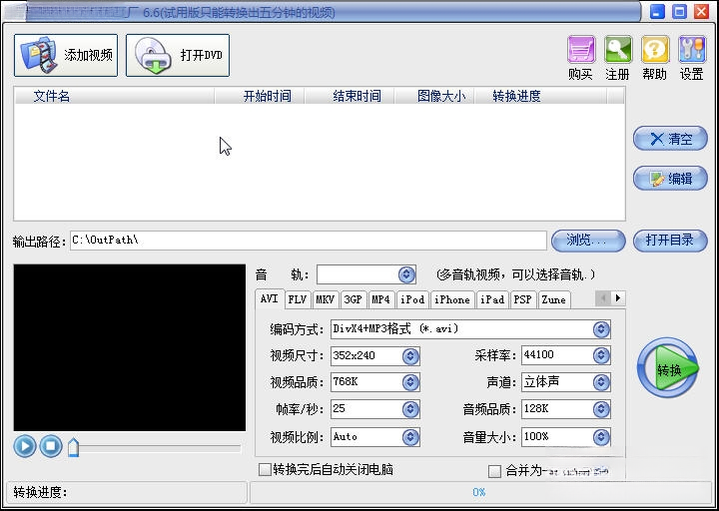Viewport: 719px width, 511px height.
Task: Click the 注册 register key icon
Action: click(x=618, y=50)
